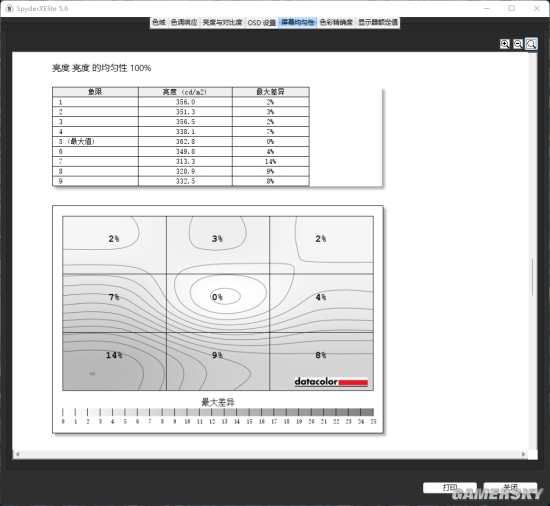The width and height of the screenshot is (550, 506).
Task: Open the 色彩精确度 tab
Action: point(336,22)
